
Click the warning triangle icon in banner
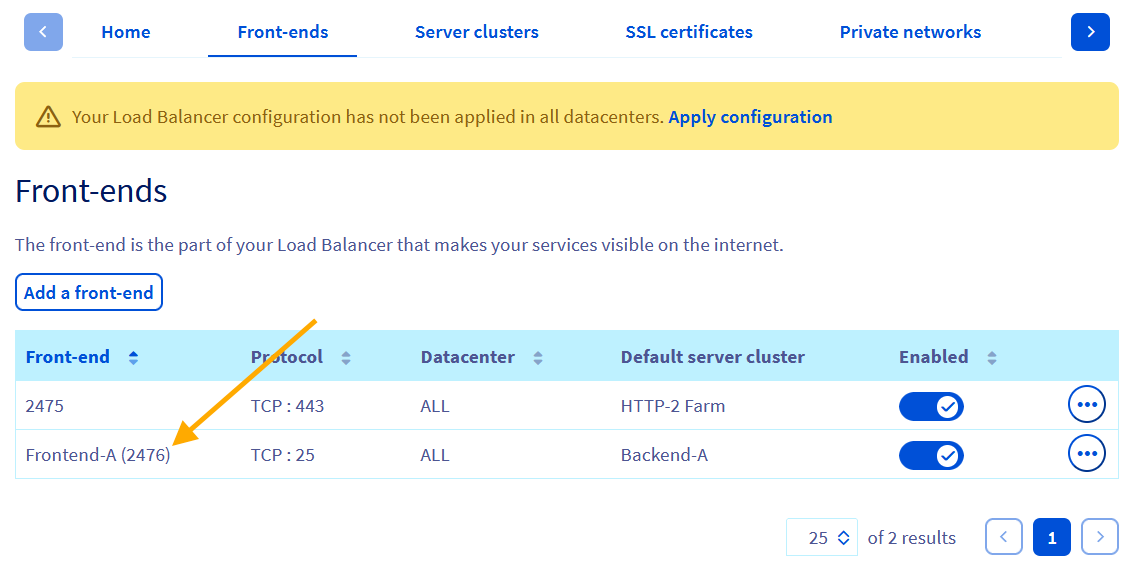[48, 116]
